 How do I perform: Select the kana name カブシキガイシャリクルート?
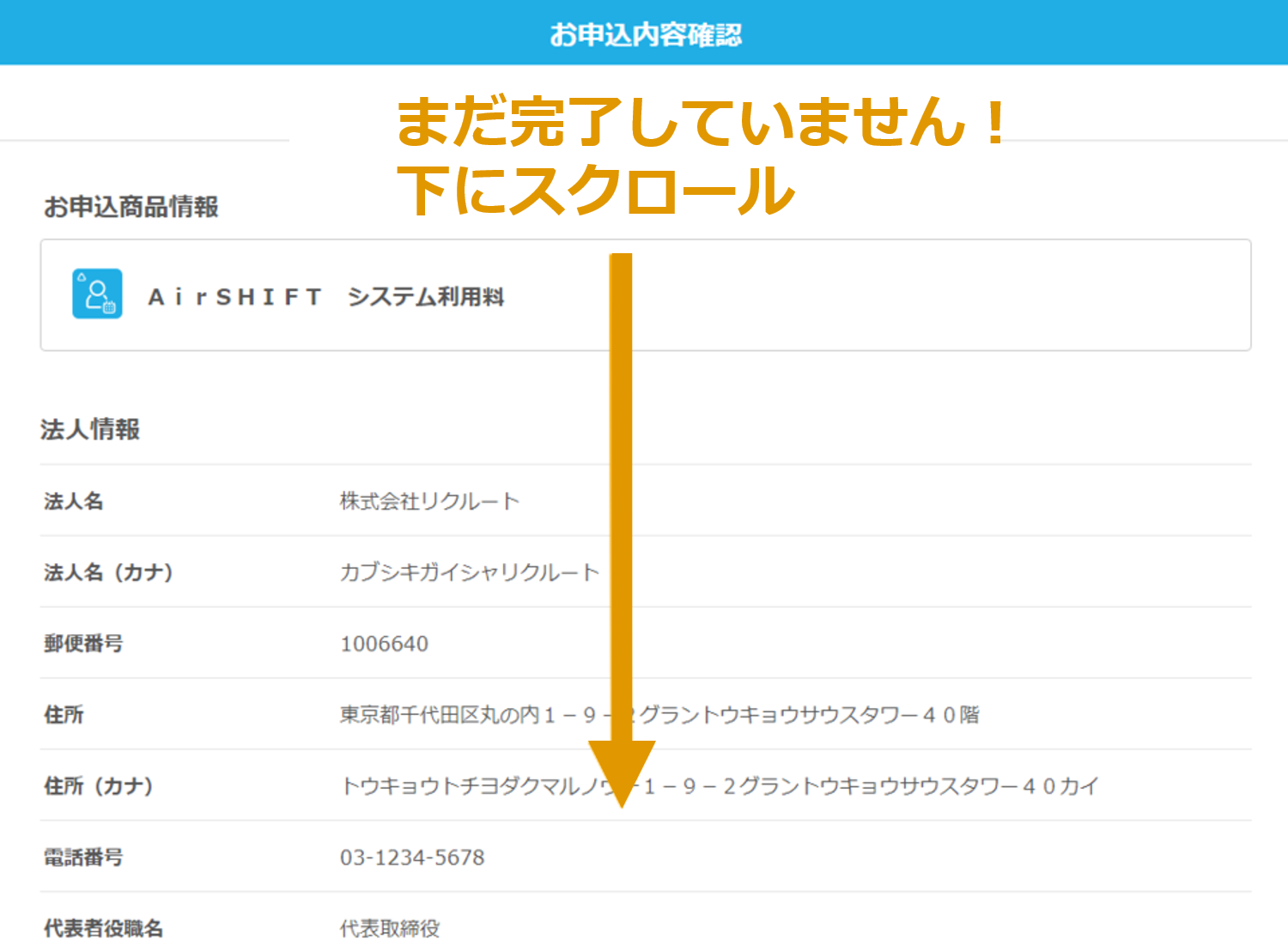[x=469, y=572]
